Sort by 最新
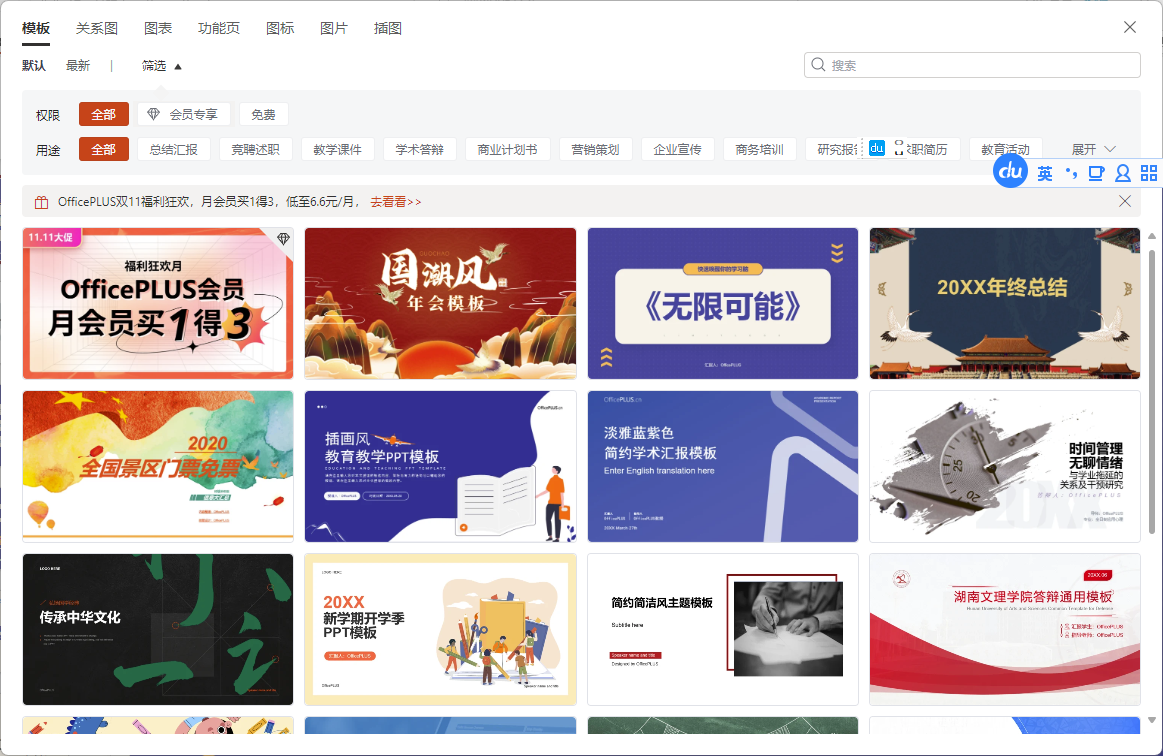The width and height of the screenshot is (1163, 756). (78, 66)
